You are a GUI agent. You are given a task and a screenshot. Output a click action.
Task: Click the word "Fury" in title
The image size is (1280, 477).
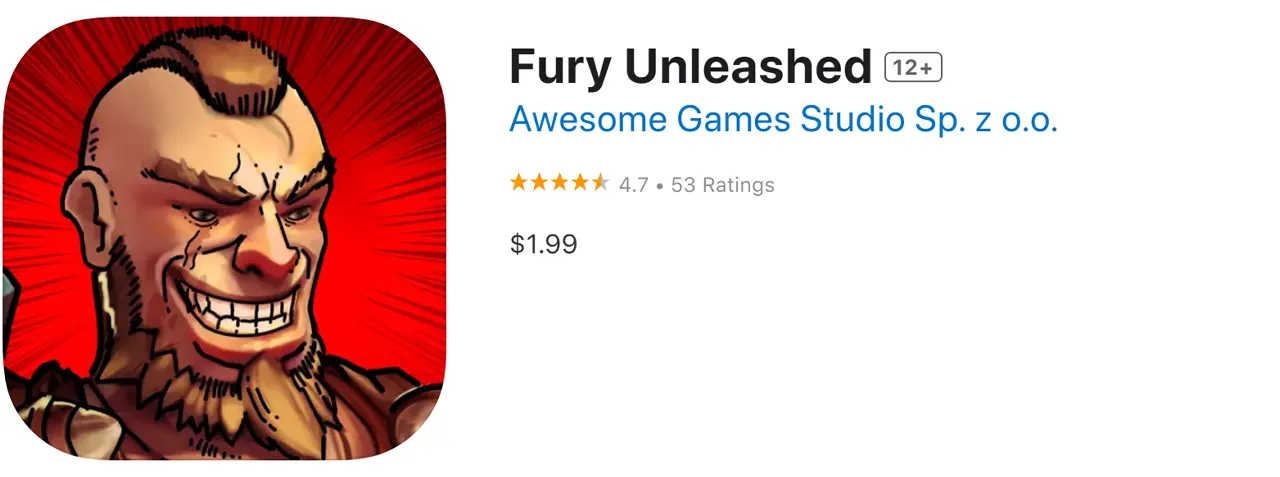coord(561,67)
